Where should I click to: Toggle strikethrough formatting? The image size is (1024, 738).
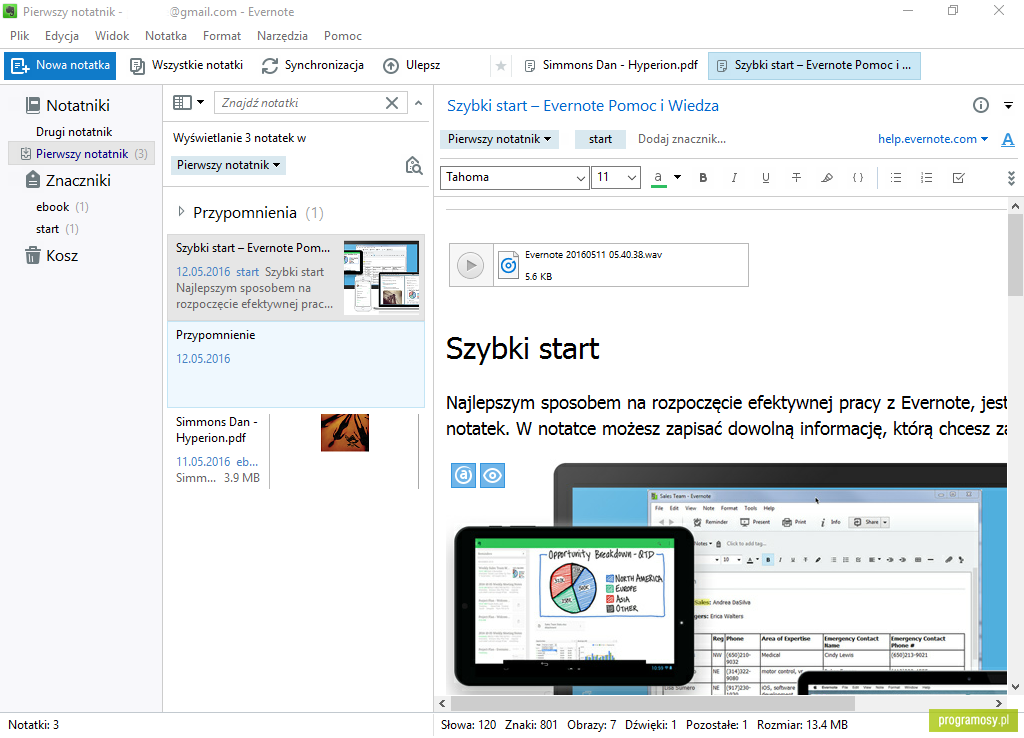tap(796, 178)
